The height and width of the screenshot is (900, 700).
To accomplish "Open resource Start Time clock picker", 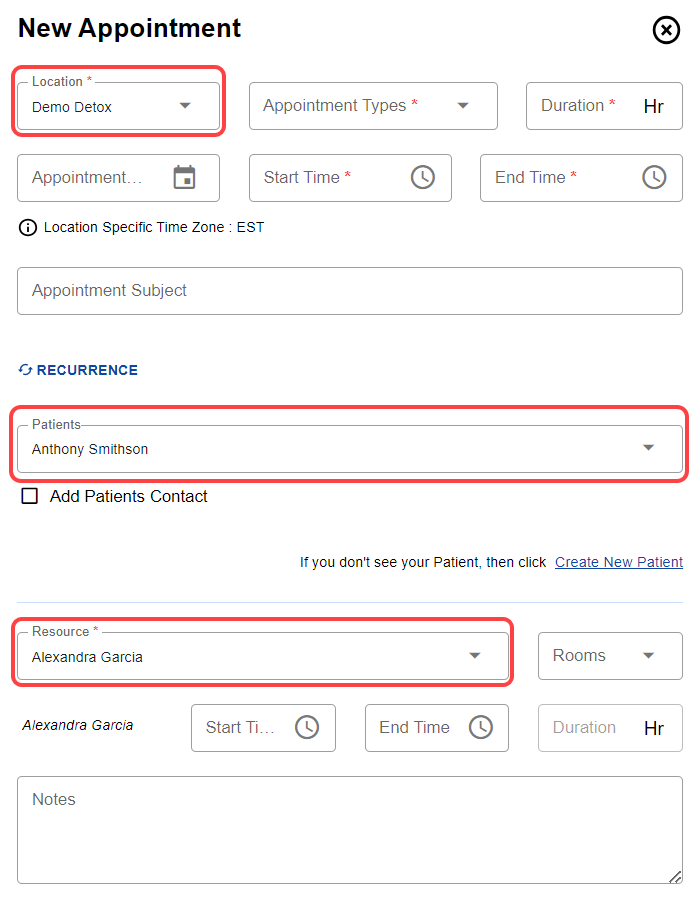I will 307,728.
